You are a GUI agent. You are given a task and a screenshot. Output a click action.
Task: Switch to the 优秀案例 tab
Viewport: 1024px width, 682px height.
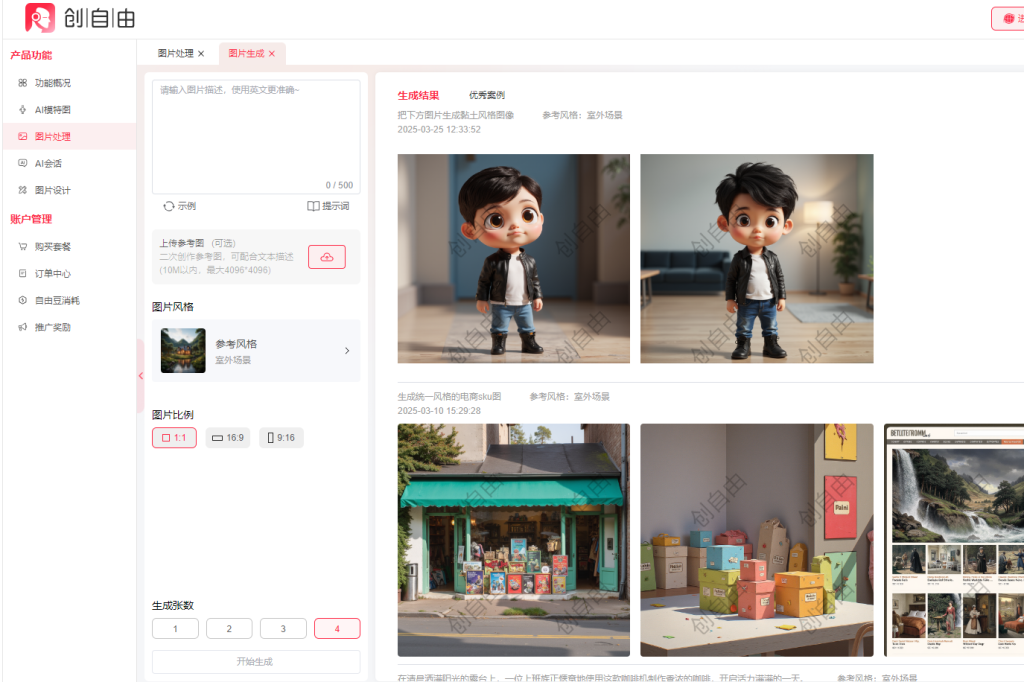coord(487,96)
